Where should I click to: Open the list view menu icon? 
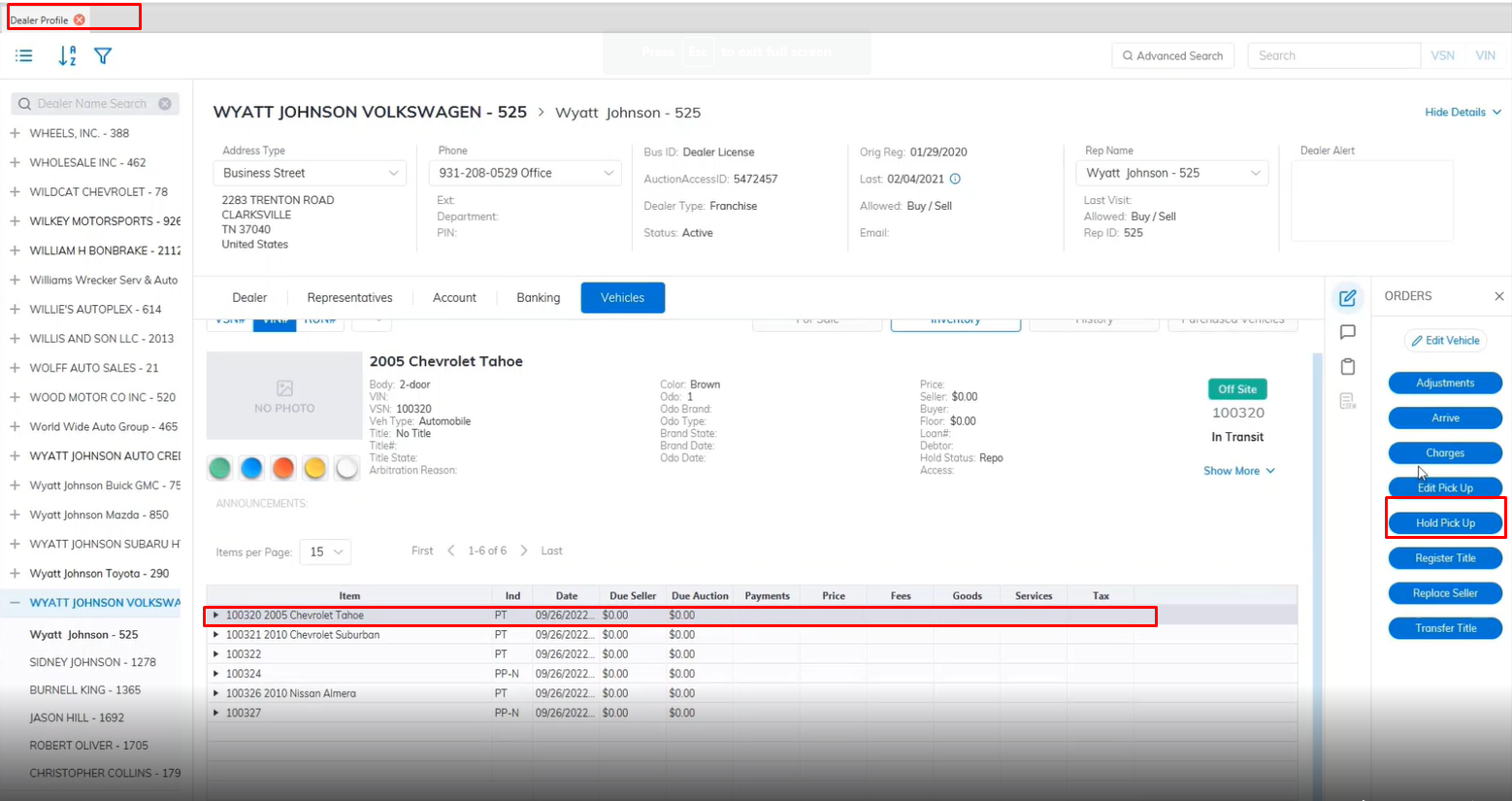[24, 56]
